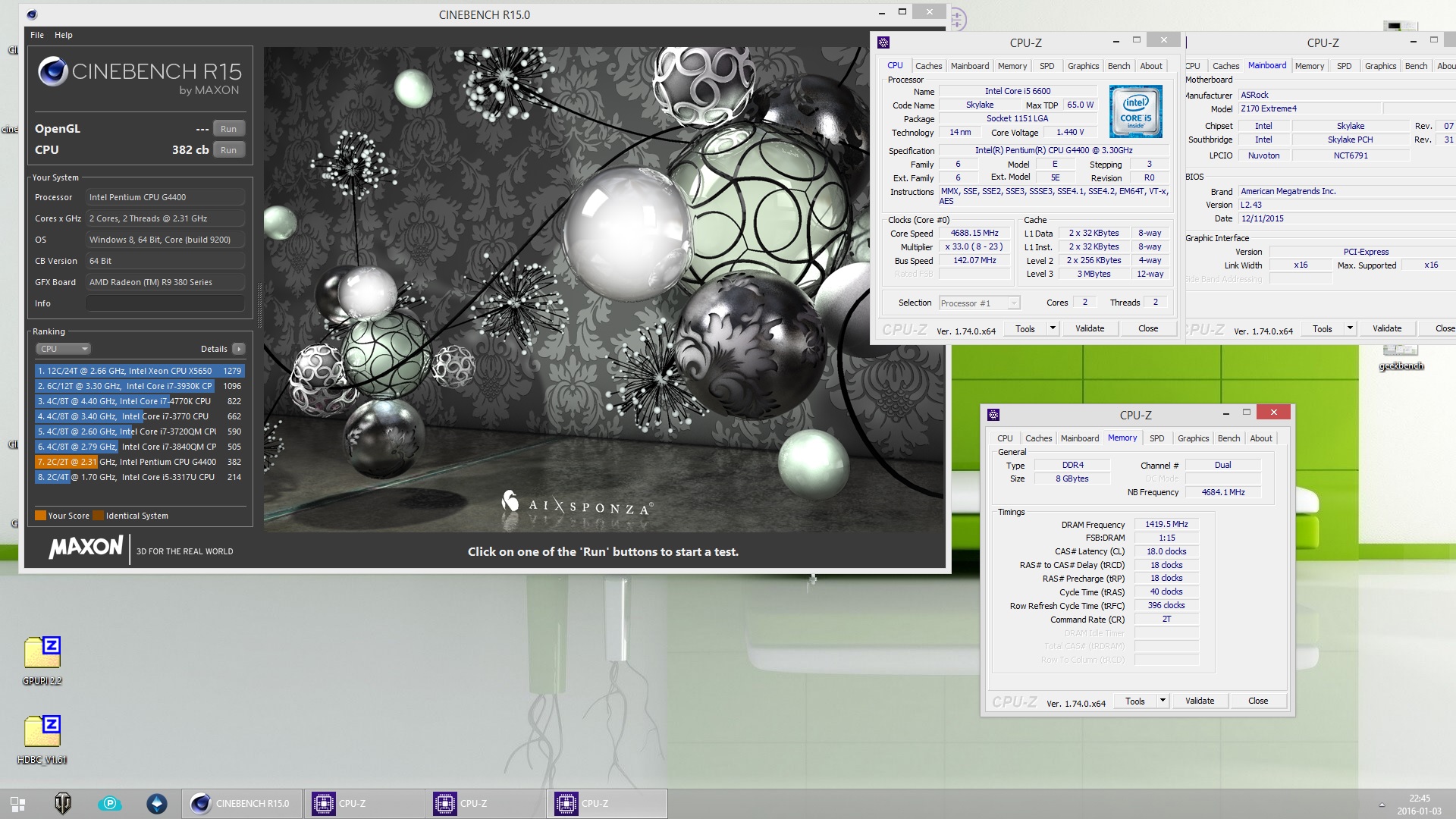
Task: Switch to Caches tab in CPU-Z processor window
Action: point(928,66)
